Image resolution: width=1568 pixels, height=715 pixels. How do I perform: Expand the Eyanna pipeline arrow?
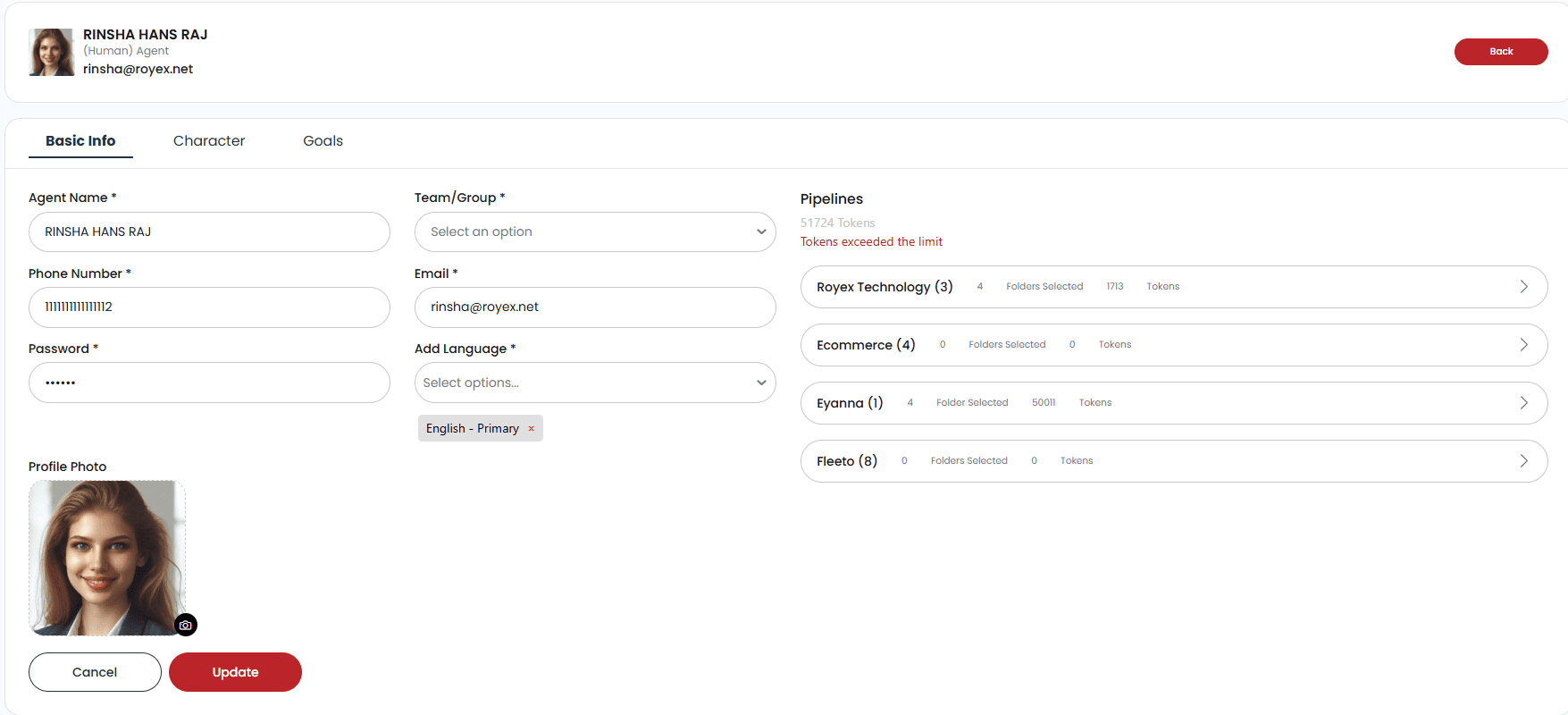(x=1524, y=403)
